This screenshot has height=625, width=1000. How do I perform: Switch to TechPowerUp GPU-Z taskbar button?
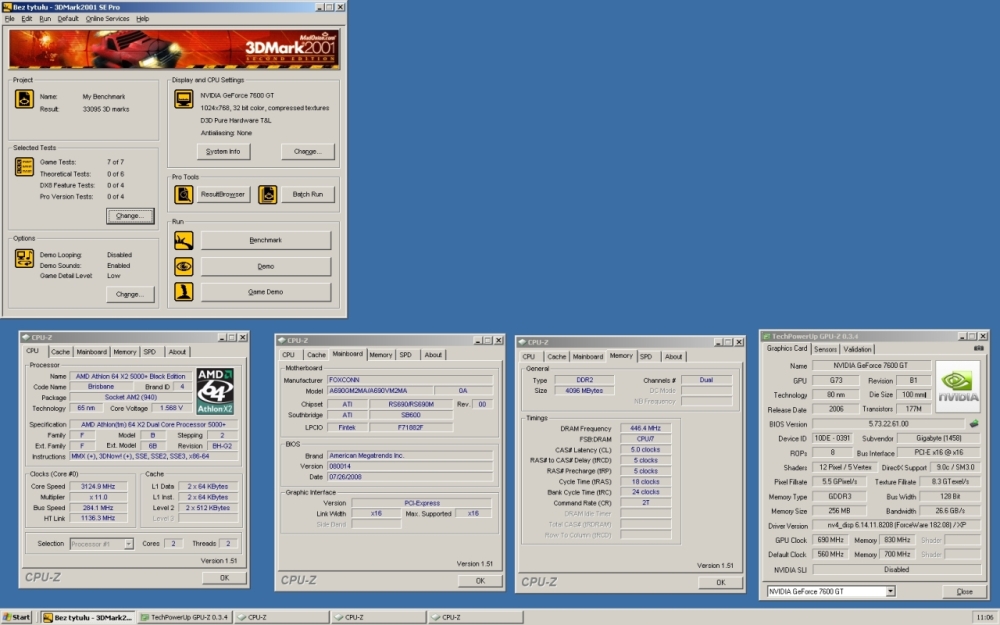pyautogui.click(x=184, y=617)
